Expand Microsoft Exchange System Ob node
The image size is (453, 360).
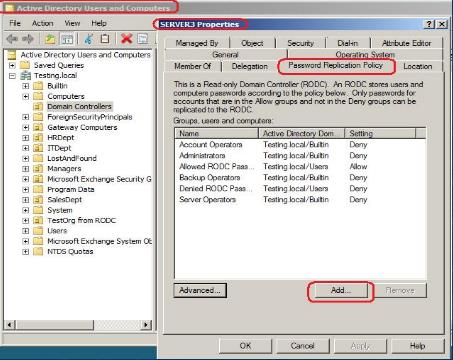tap(26, 241)
